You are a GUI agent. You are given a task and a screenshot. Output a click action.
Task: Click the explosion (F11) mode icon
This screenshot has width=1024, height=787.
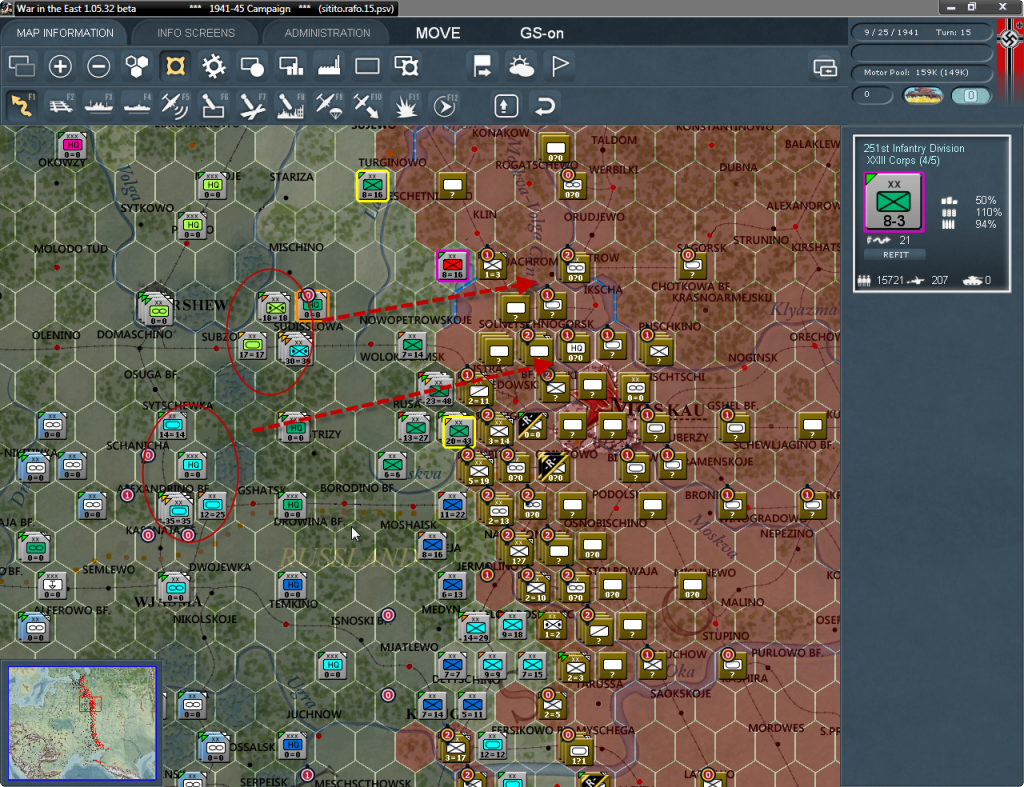[x=406, y=105]
